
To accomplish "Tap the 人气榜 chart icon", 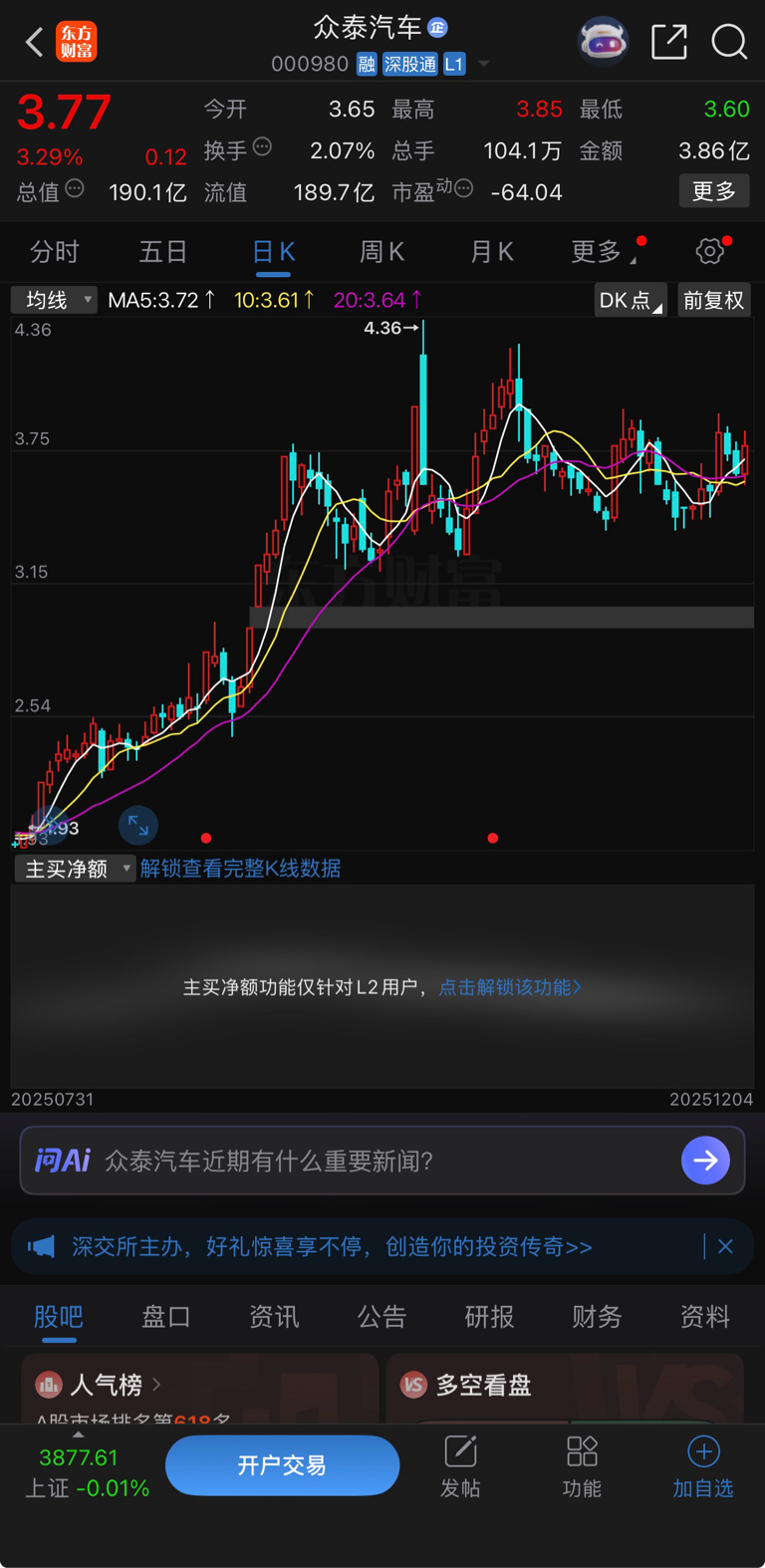I will point(49,1385).
